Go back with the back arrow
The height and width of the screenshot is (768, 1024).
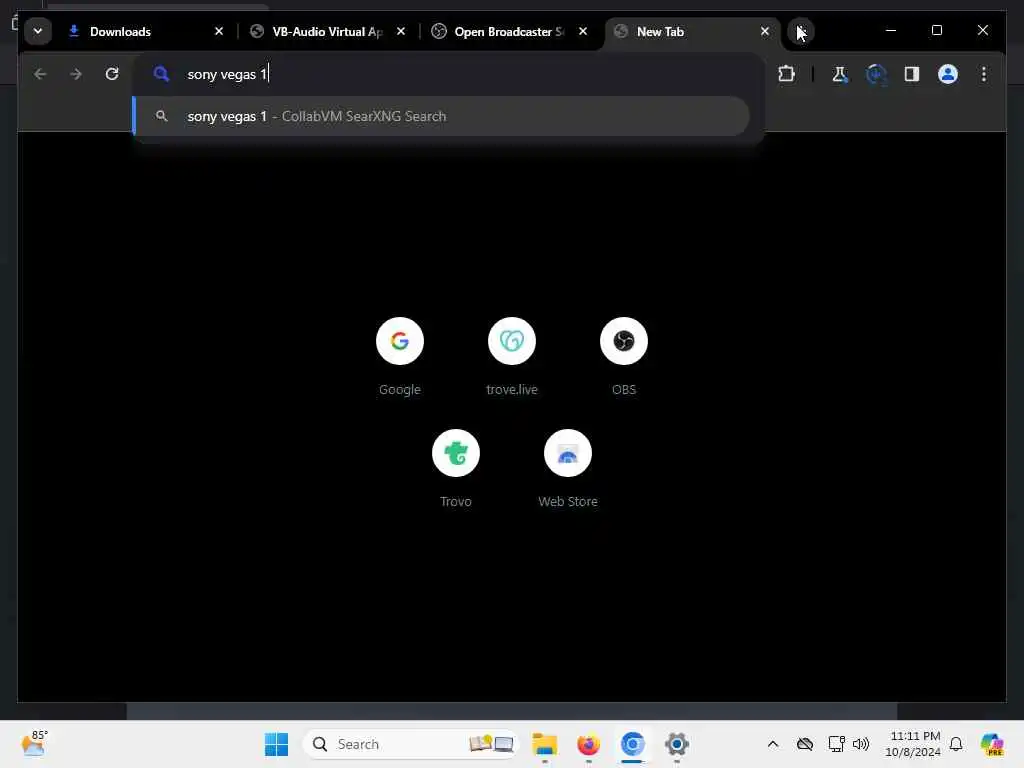click(x=40, y=74)
